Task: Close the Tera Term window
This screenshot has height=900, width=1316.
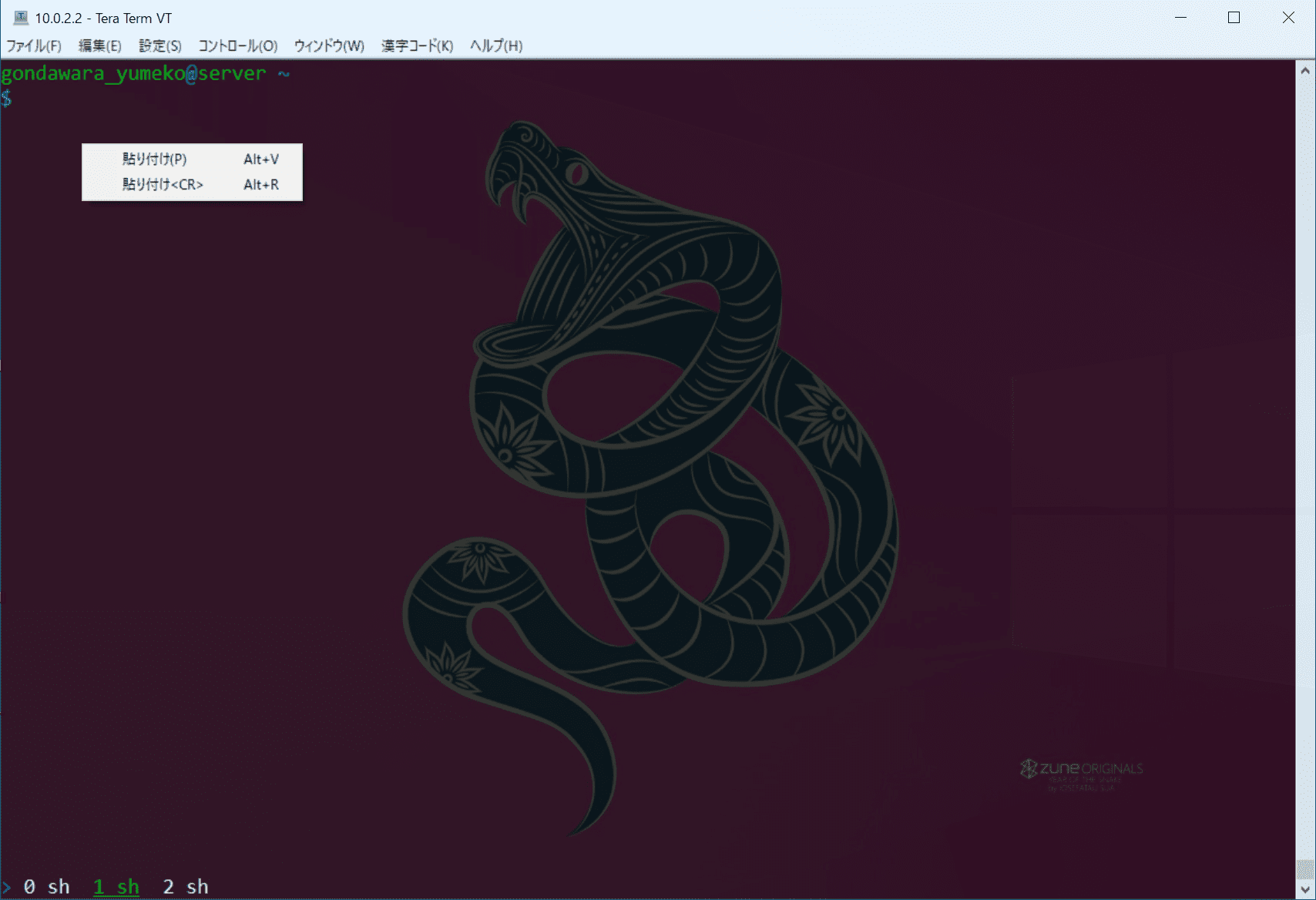Action: pyautogui.click(x=1287, y=18)
